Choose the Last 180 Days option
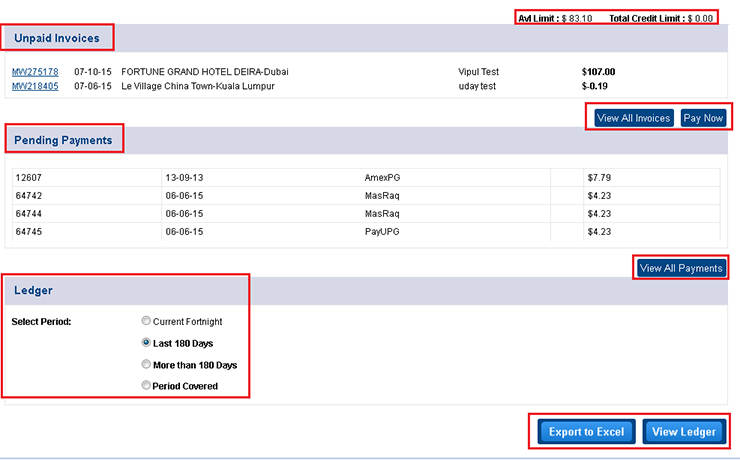740x460 pixels. pos(147,343)
